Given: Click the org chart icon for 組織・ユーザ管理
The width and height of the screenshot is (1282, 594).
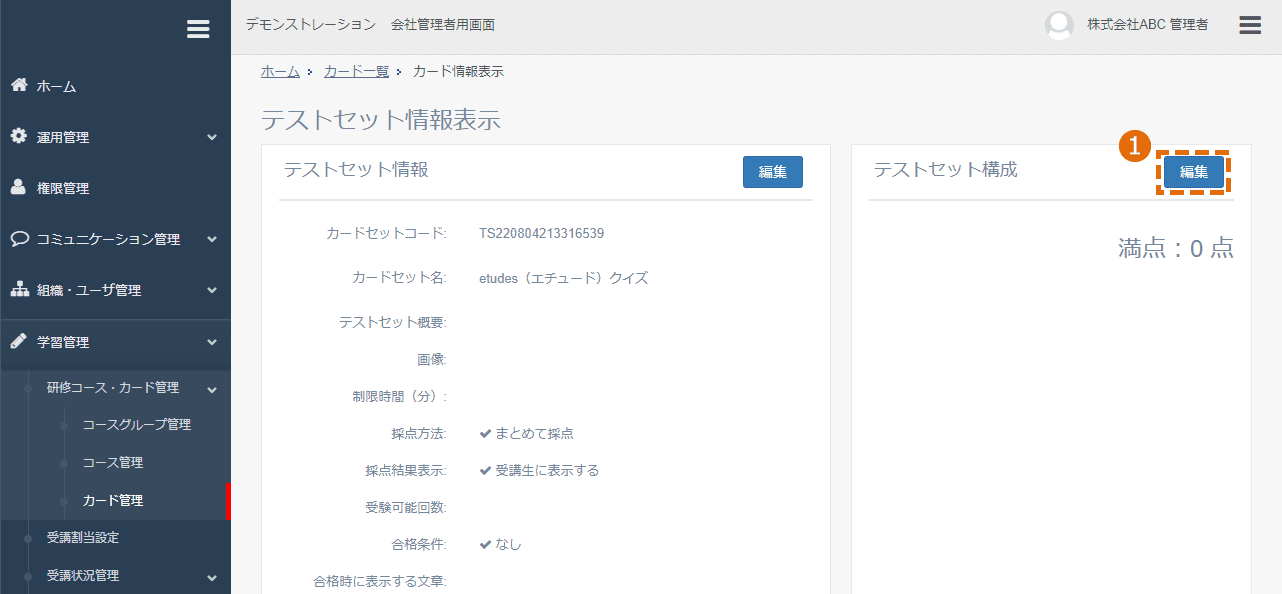Looking at the screenshot, I should [19, 290].
